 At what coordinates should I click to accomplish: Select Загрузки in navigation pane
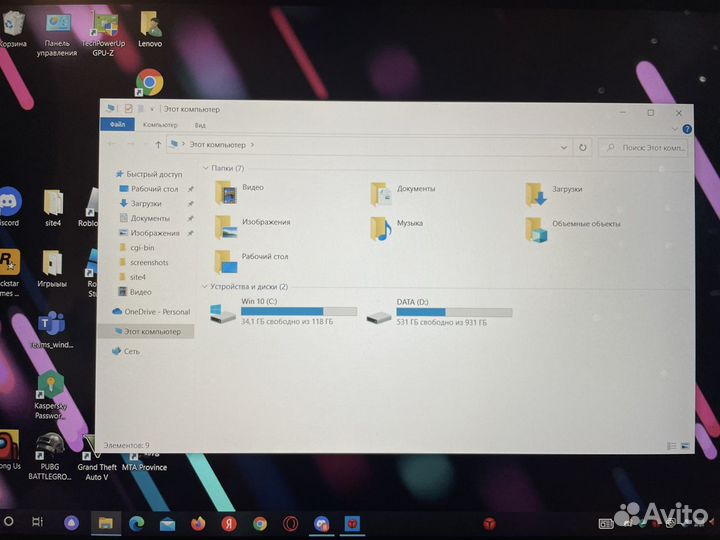pyautogui.click(x=141, y=204)
